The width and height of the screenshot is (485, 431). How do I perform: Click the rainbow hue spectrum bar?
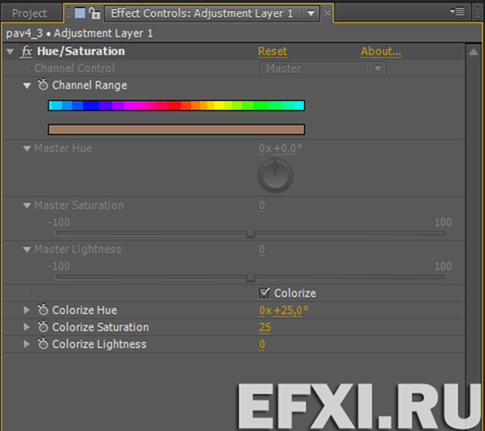click(x=176, y=105)
